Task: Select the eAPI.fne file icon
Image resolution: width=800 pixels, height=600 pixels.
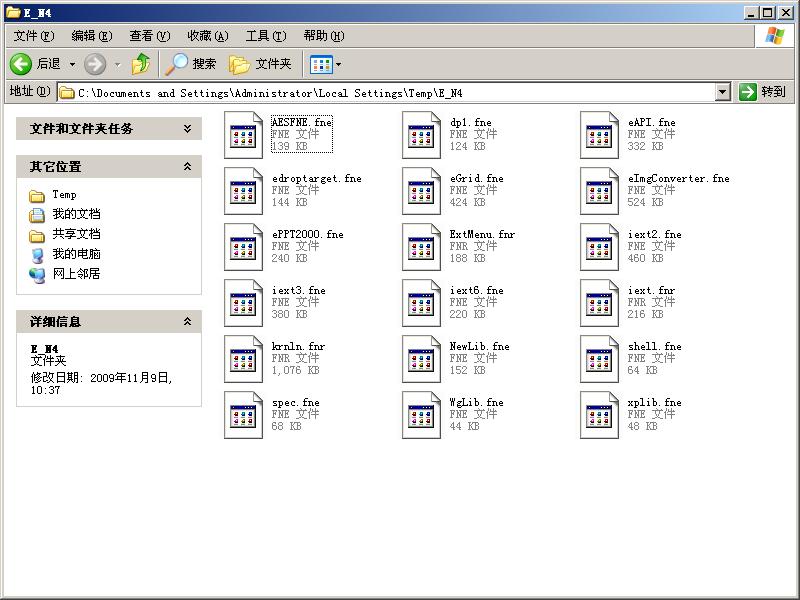Action: (599, 135)
